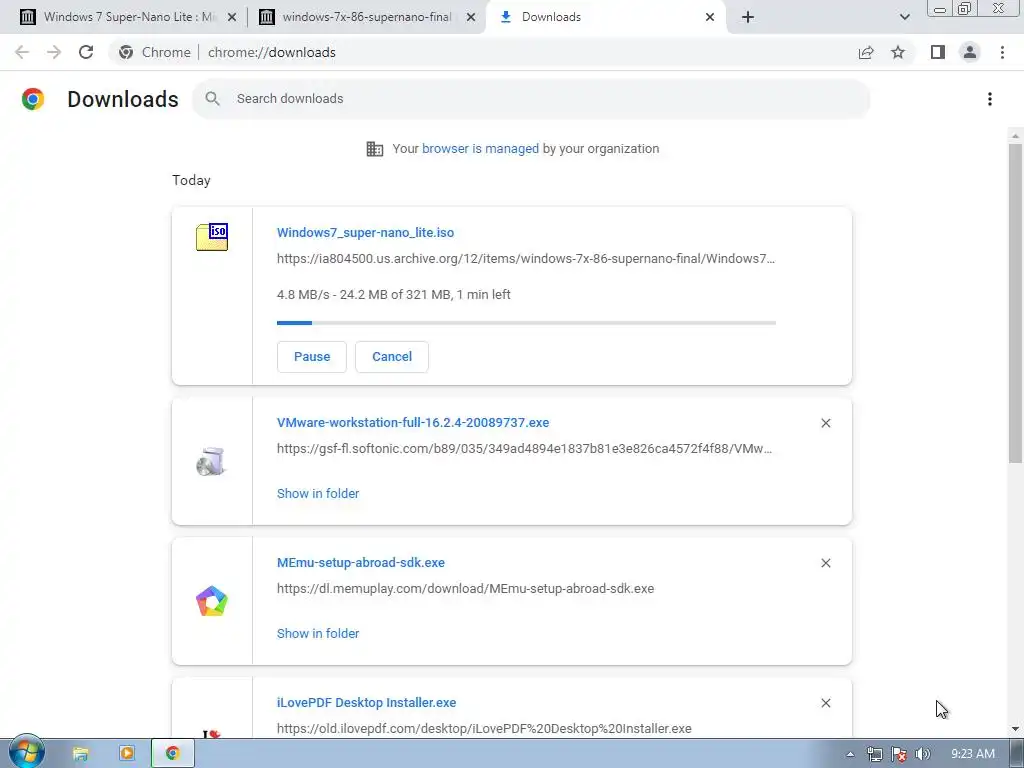Screen dimensions: 1024x768
Task: Open the profile avatar icon
Action: [x=970, y=52]
